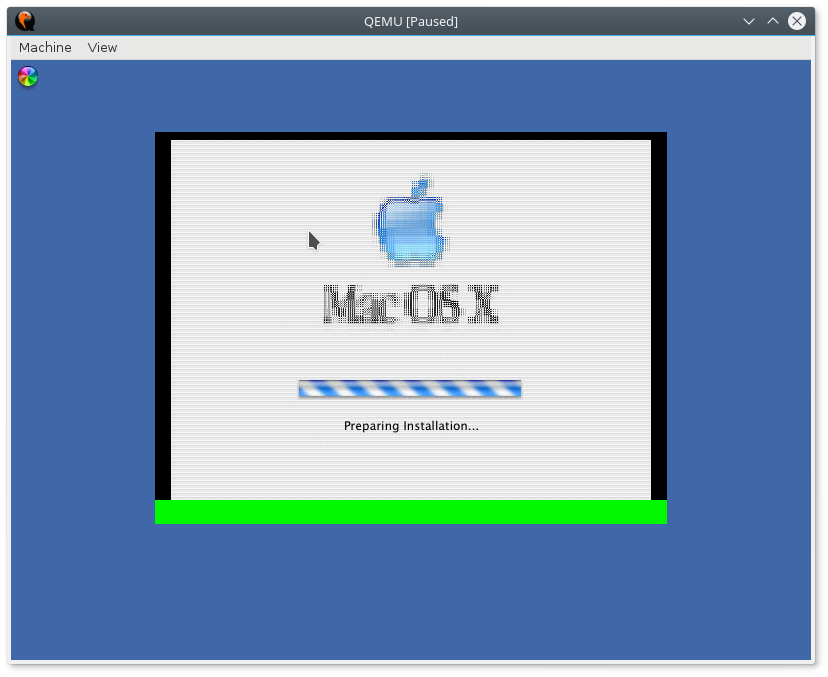The image size is (828, 677).
Task: Close the QEMU window
Action: [797, 21]
